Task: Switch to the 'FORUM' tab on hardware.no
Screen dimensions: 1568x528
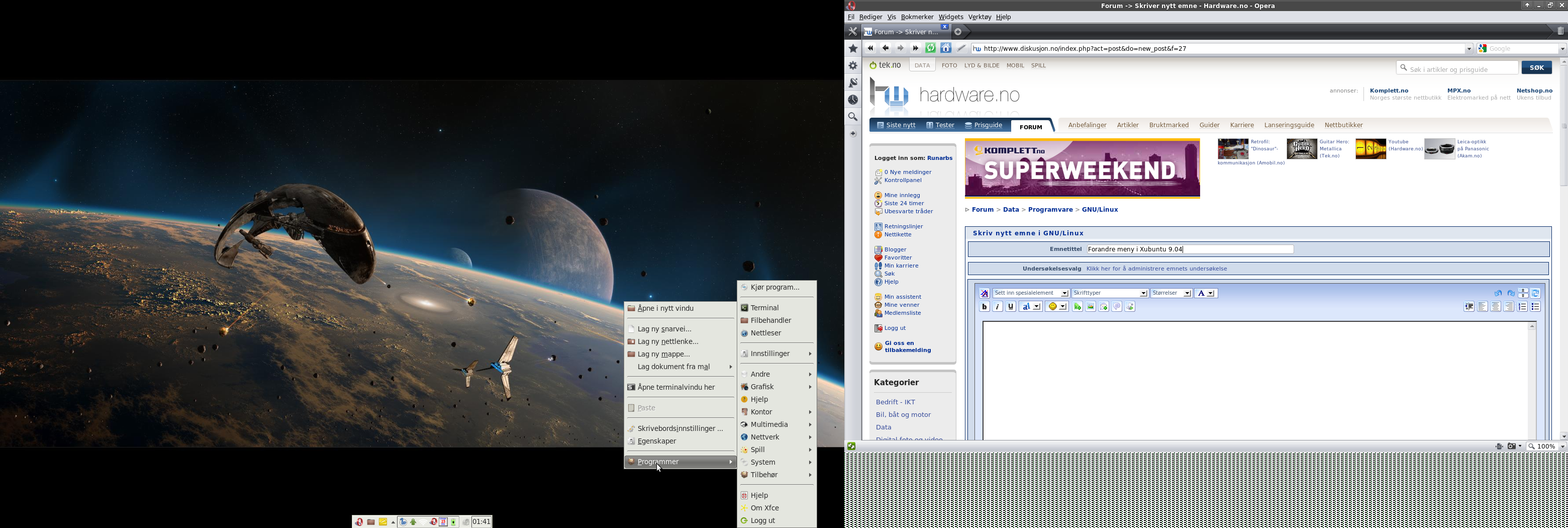Action: point(1031,127)
